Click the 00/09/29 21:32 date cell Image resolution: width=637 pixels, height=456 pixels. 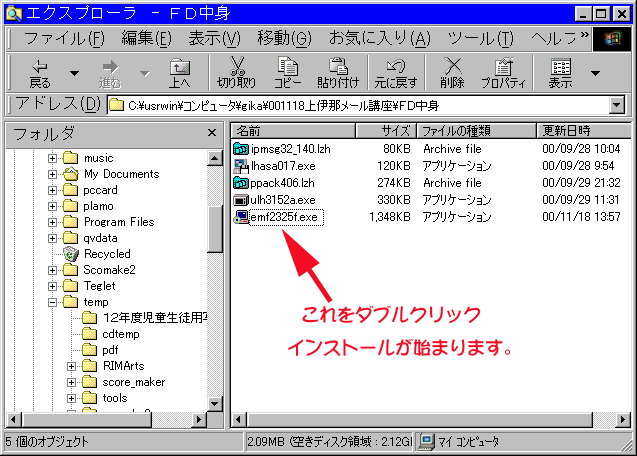pos(581,183)
